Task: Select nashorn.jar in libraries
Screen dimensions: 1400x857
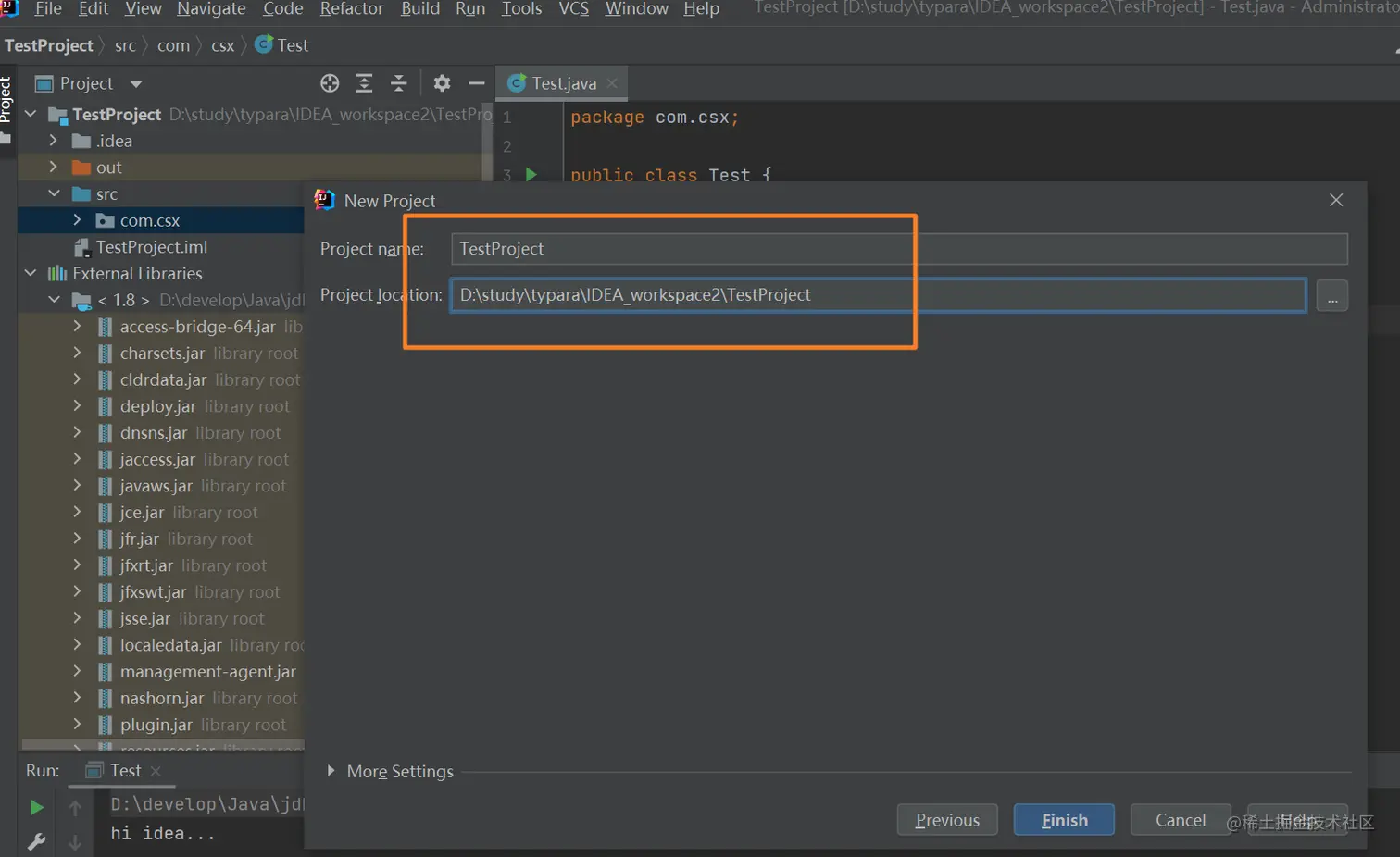Action: [x=161, y=699]
